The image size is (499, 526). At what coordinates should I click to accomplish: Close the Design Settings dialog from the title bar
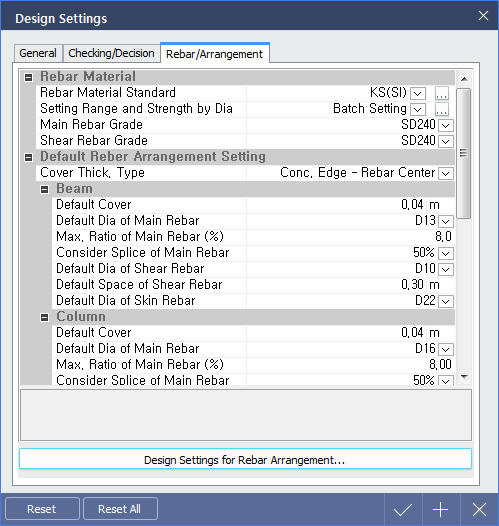(x=483, y=15)
